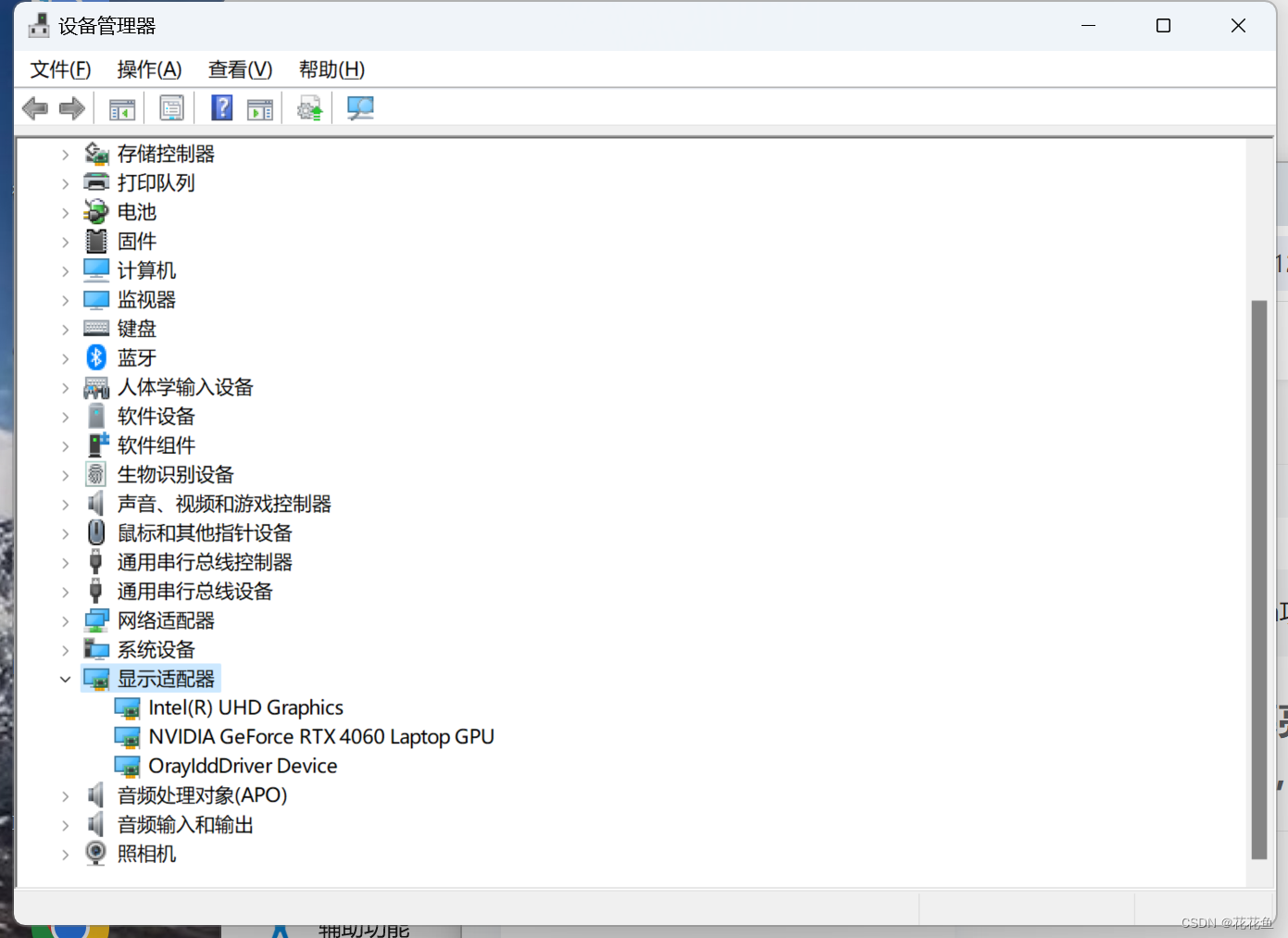1288x938 pixels.
Task: Minimize the 设备管理器 window
Action: click(1089, 26)
